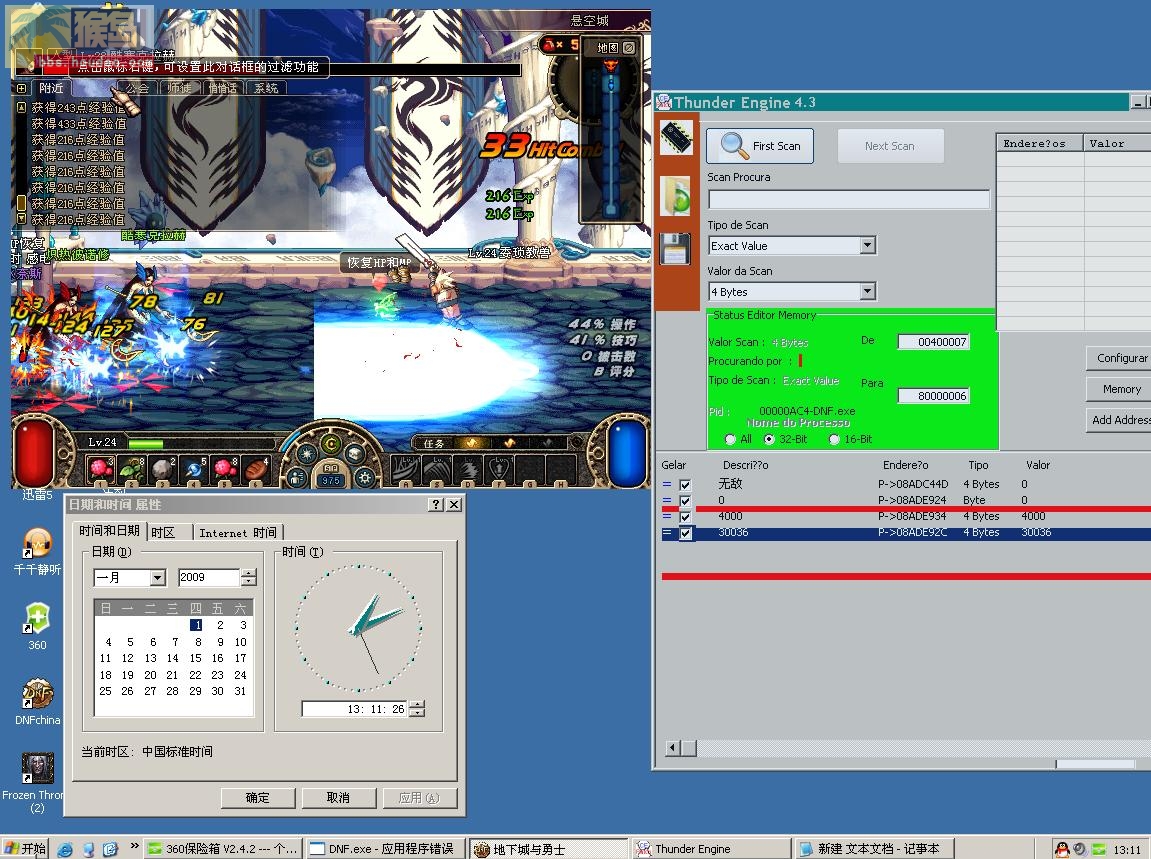1151x859 pixels.
Task: Open the chest inventory icon in game hub
Action: tap(355, 454)
